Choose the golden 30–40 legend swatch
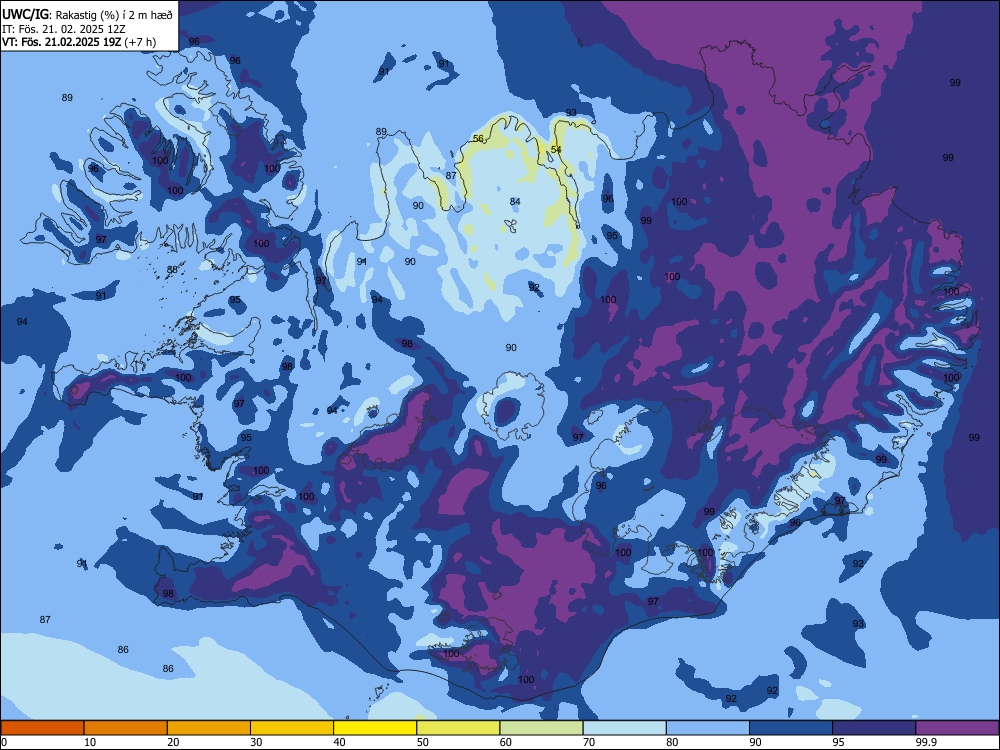This screenshot has width=1000, height=750. click(x=292, y=728)
